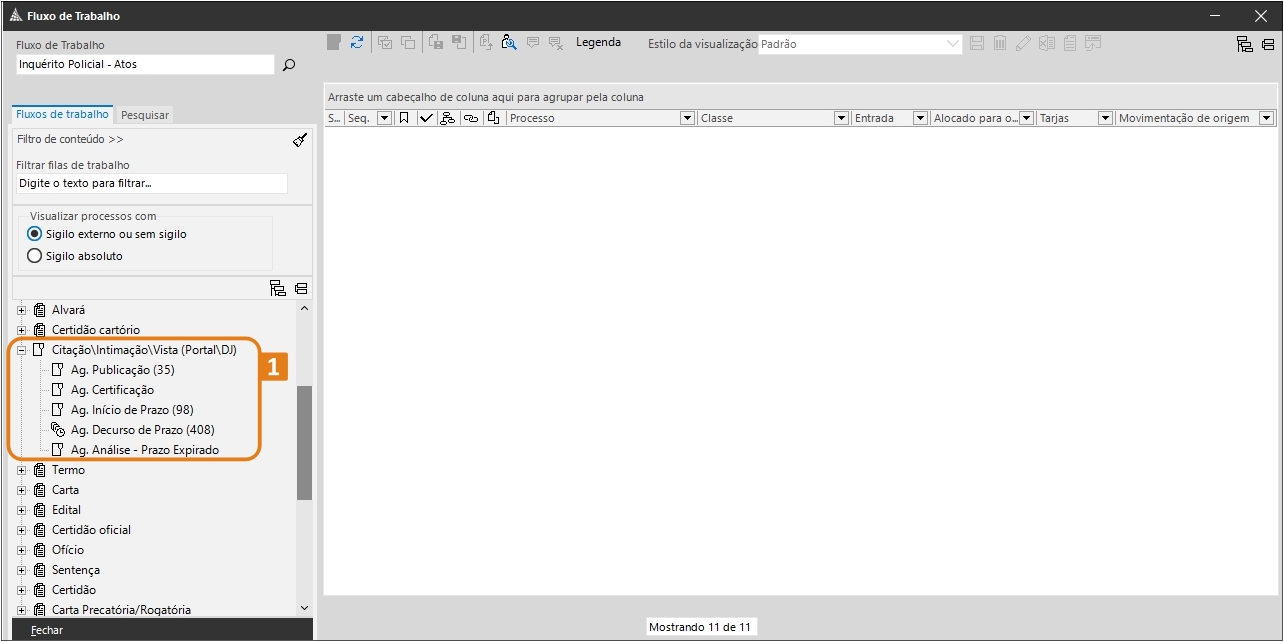Click the bookmark column header icon
Viewport: 1284px width, 642px height.
pyautogui.click(x=404, y=118)
